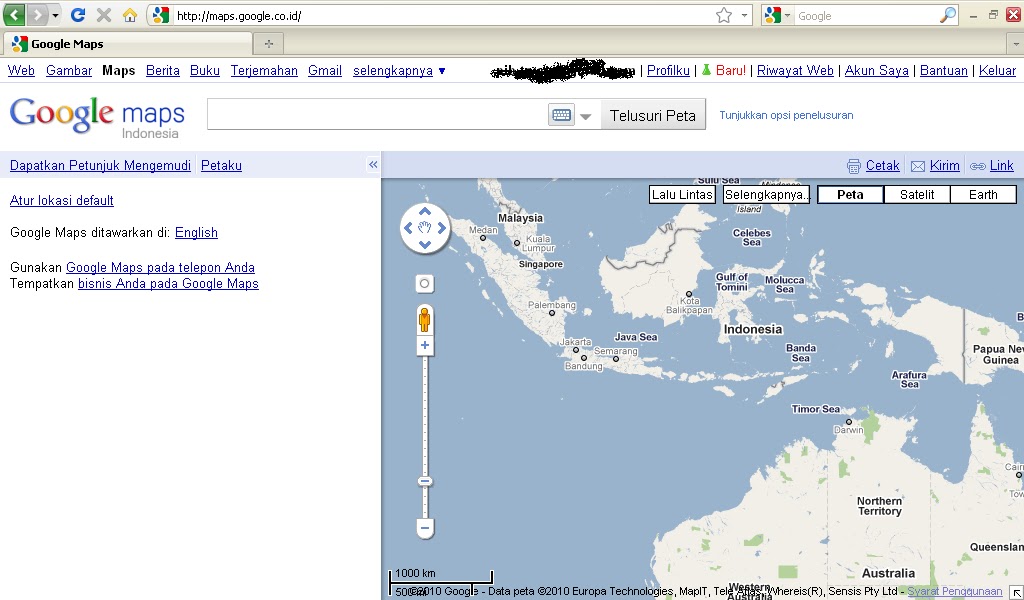Image resolution: width=1024 pixels, height=600 pixels.
Task: Click the green flask Baru! icon
Action: pos(706,70)
